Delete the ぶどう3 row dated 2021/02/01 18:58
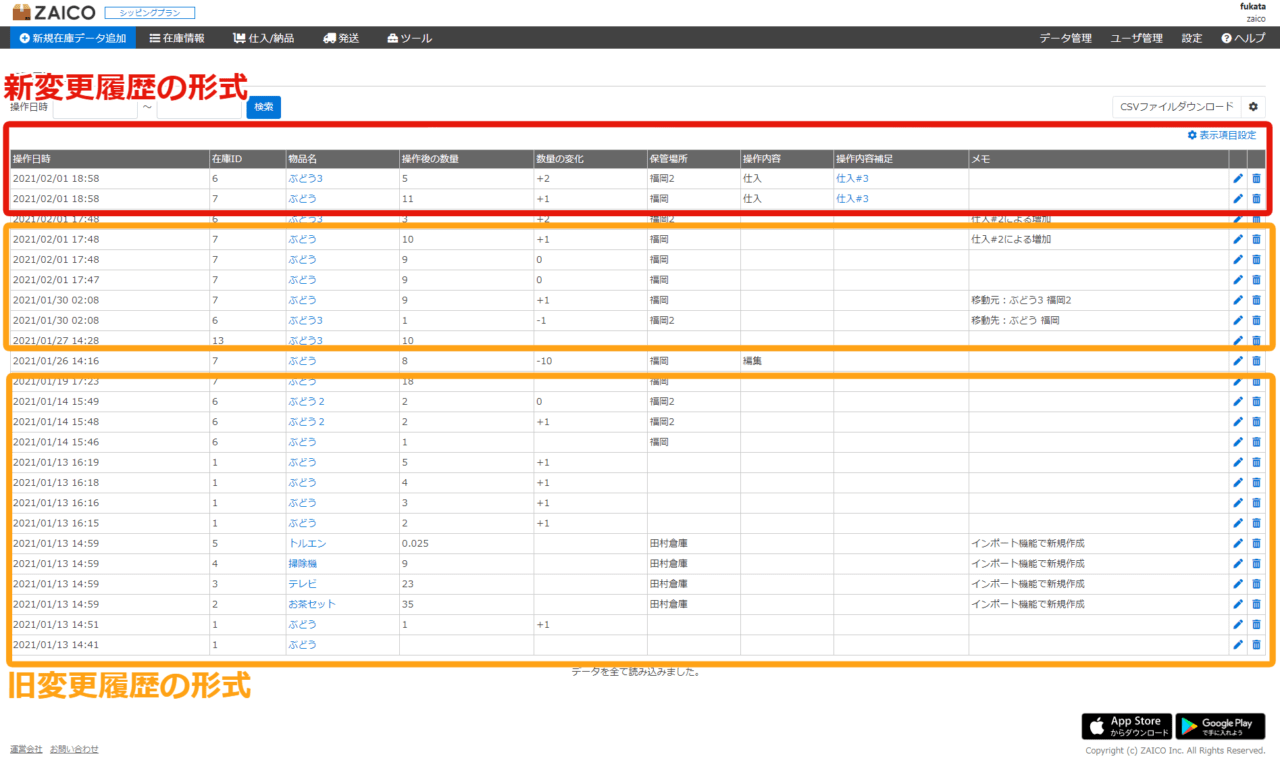 tap(1257, 179)
